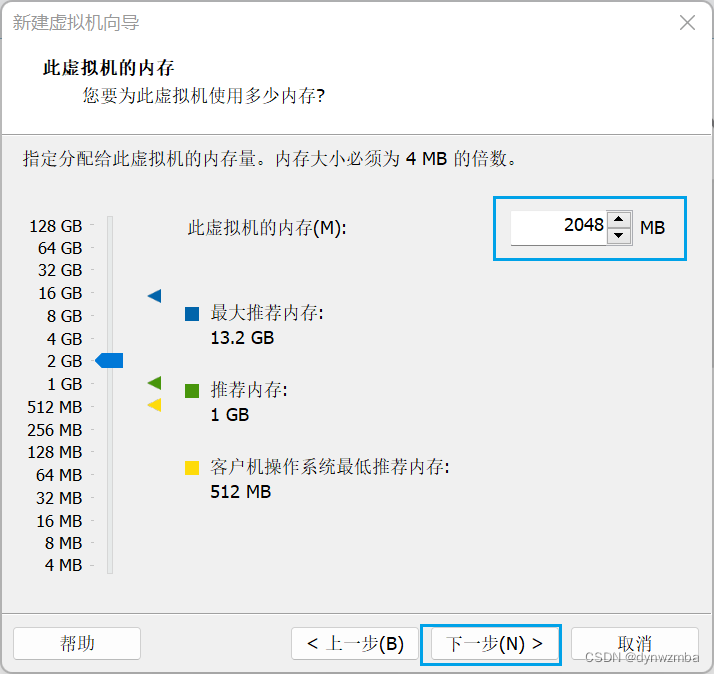Click the 2 GB slider label
Screen dimensions: 714x674
tap(64, 361)
